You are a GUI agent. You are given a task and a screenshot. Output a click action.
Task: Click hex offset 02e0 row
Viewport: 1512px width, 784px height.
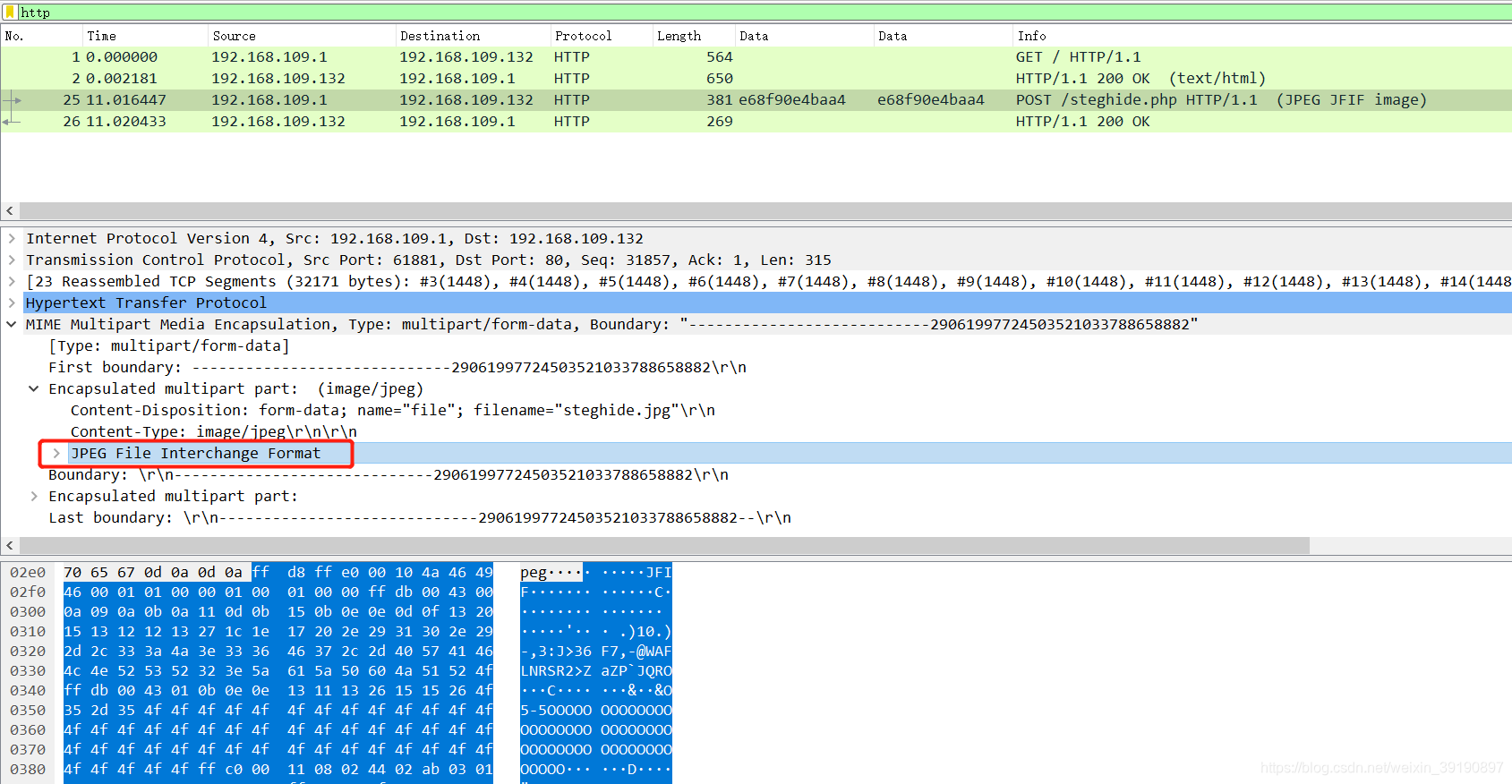(x=28, y=572)
